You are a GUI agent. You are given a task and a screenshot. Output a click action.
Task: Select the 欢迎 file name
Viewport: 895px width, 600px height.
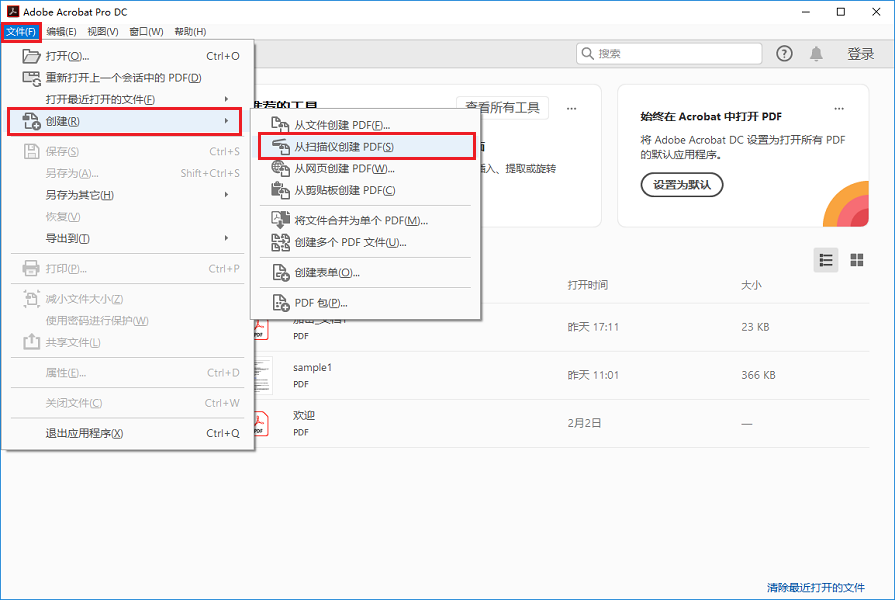tap(304, 416)
